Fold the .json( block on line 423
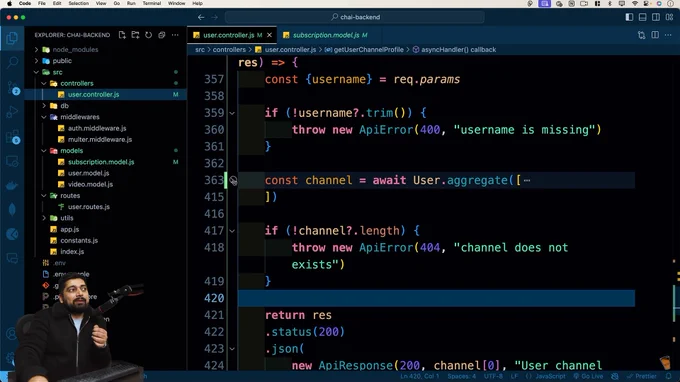The image size is (680, 382). 232,349
